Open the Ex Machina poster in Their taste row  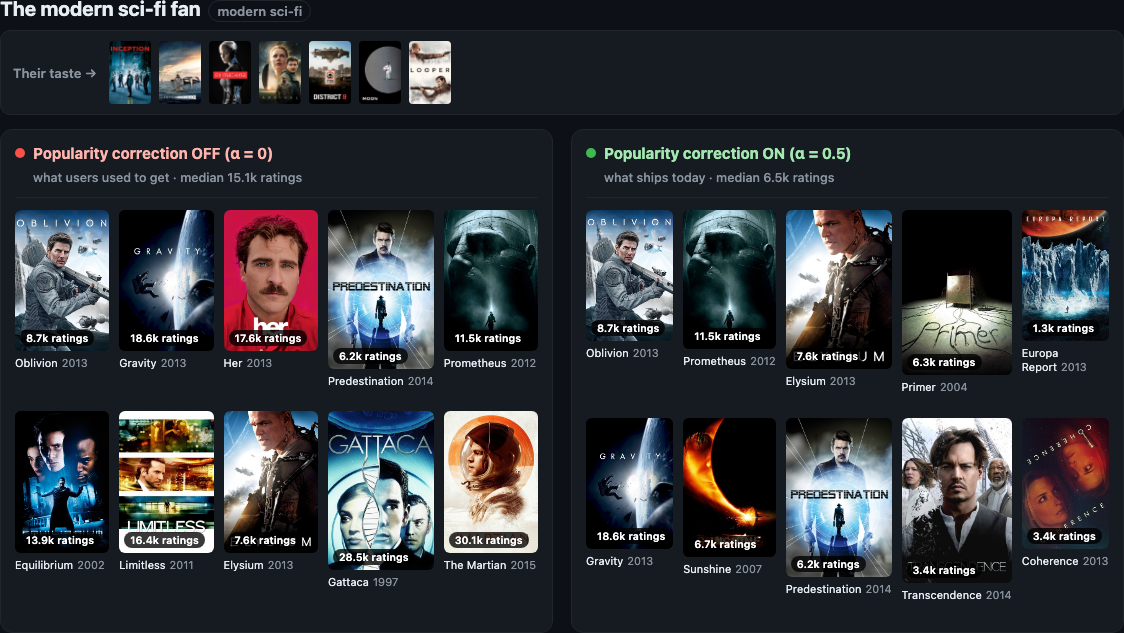pyautogui.click(x=230, y=72)
